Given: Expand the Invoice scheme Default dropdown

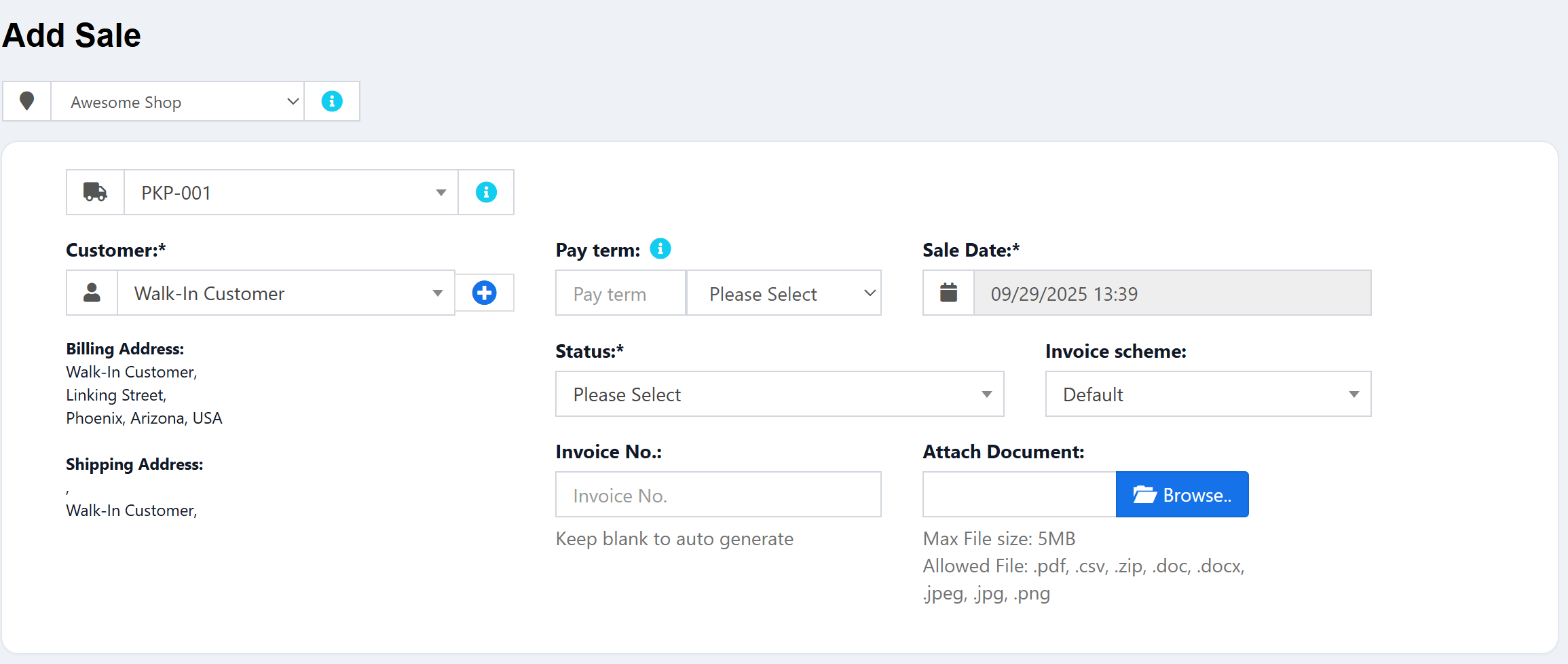Looking at the screenshot, I should pyautogui.click(x=1208, y=394).
